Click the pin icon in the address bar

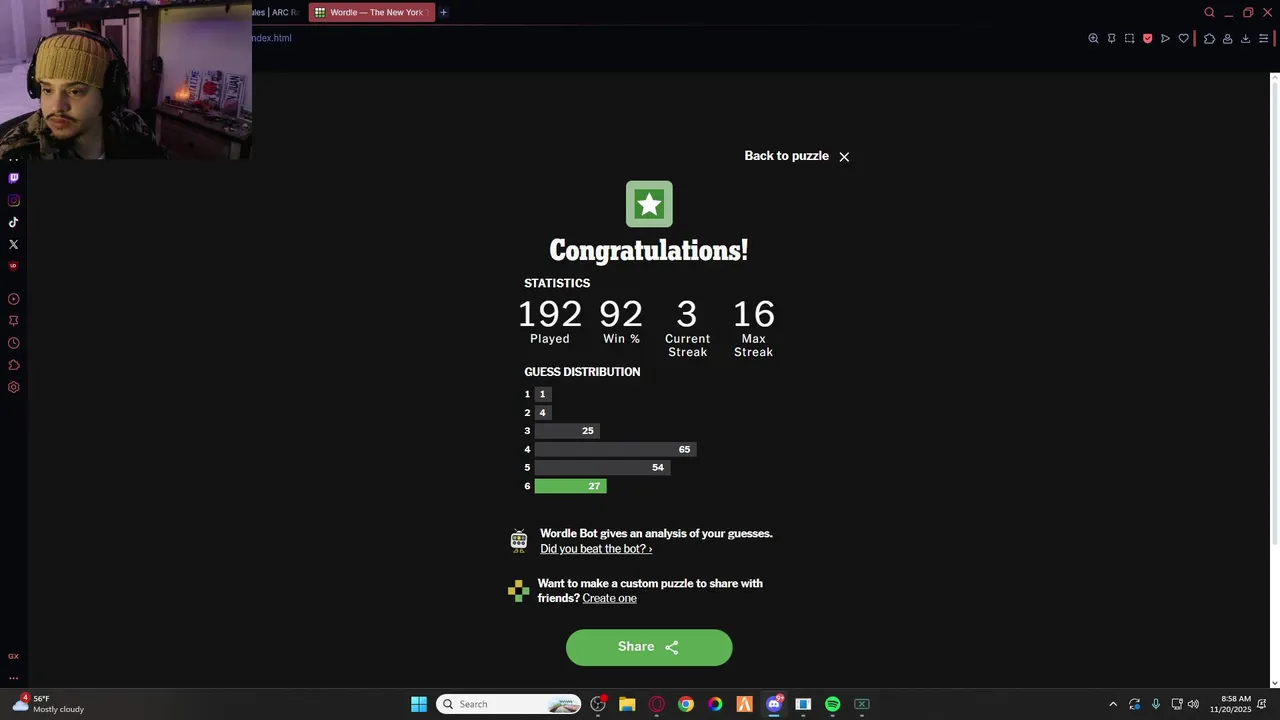(x=1111, y=38)
